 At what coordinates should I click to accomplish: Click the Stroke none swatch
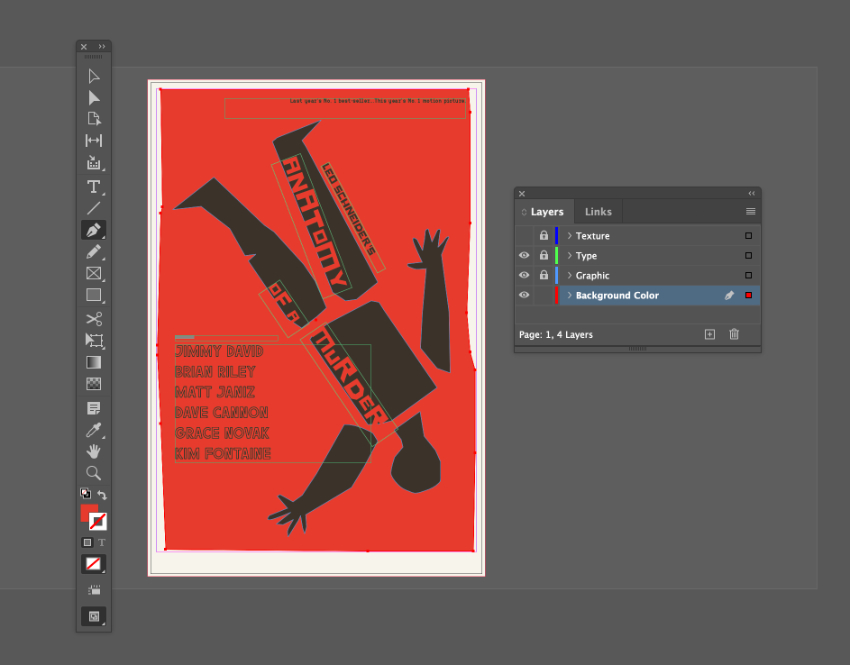98,521
